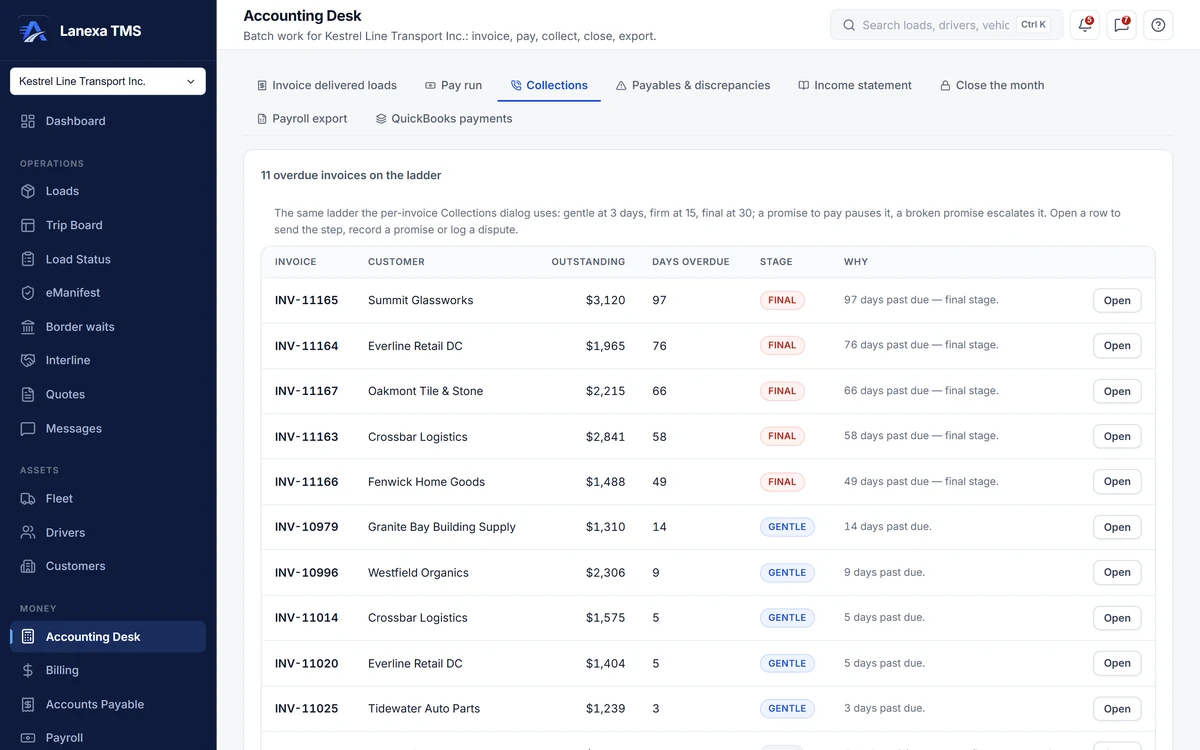Click '58 days past due — final stage.' text
This screenshot has width=1200, height=750.
(x=921, y=436)
